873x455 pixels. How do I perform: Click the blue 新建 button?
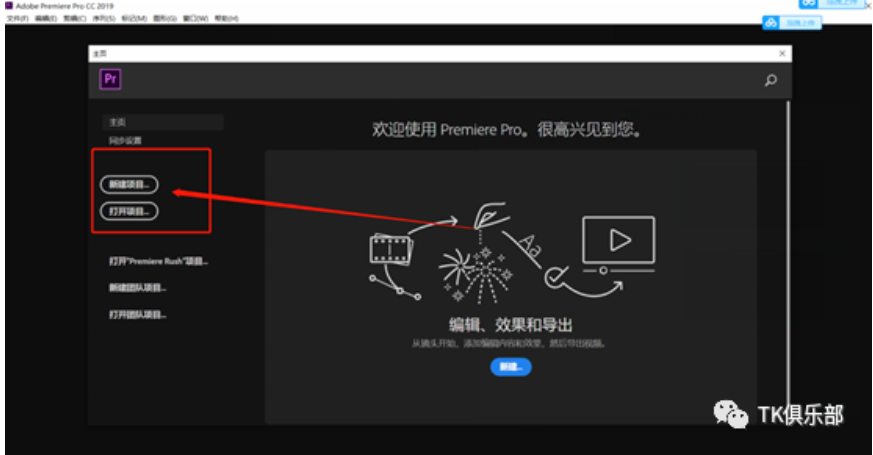511,366
